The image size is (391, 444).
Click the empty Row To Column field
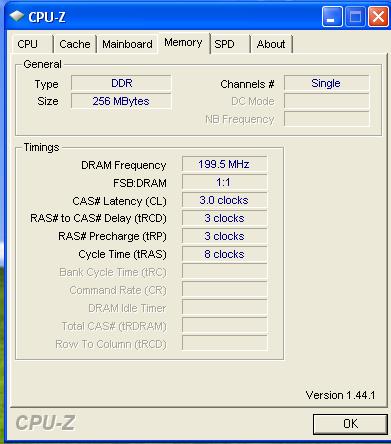tap(224, 343)
